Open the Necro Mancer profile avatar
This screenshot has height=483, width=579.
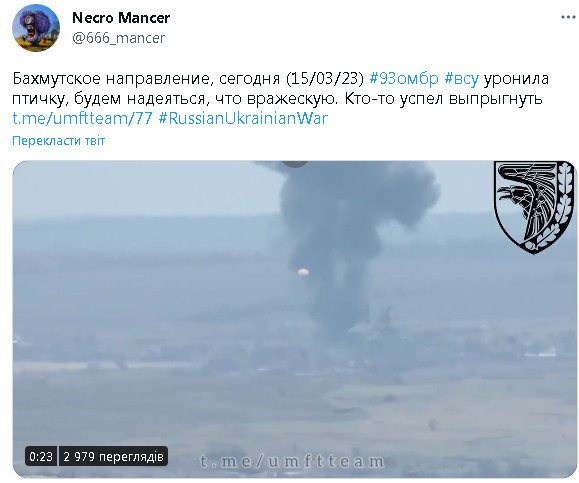click(36, 28)
